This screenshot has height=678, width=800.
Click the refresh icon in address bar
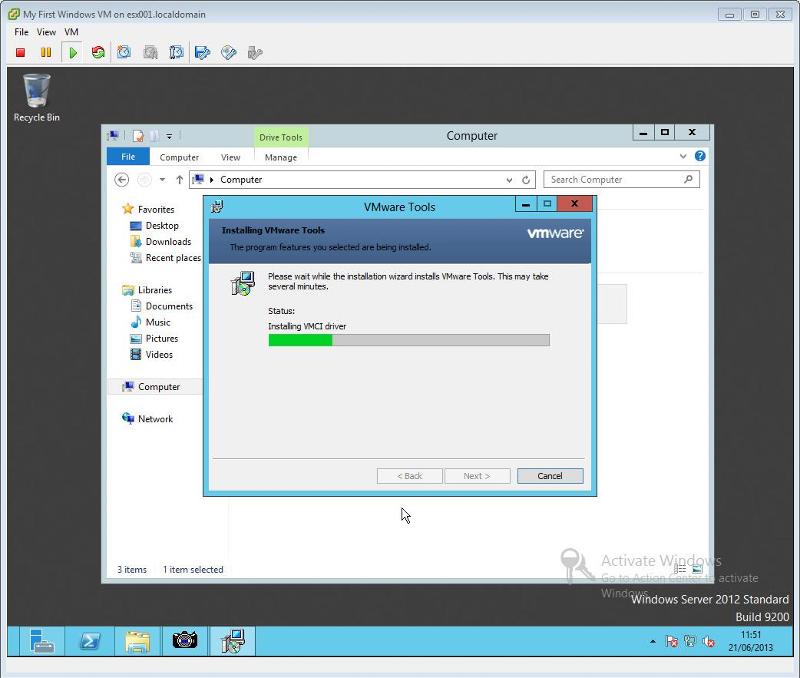click(x=526, y=180)
